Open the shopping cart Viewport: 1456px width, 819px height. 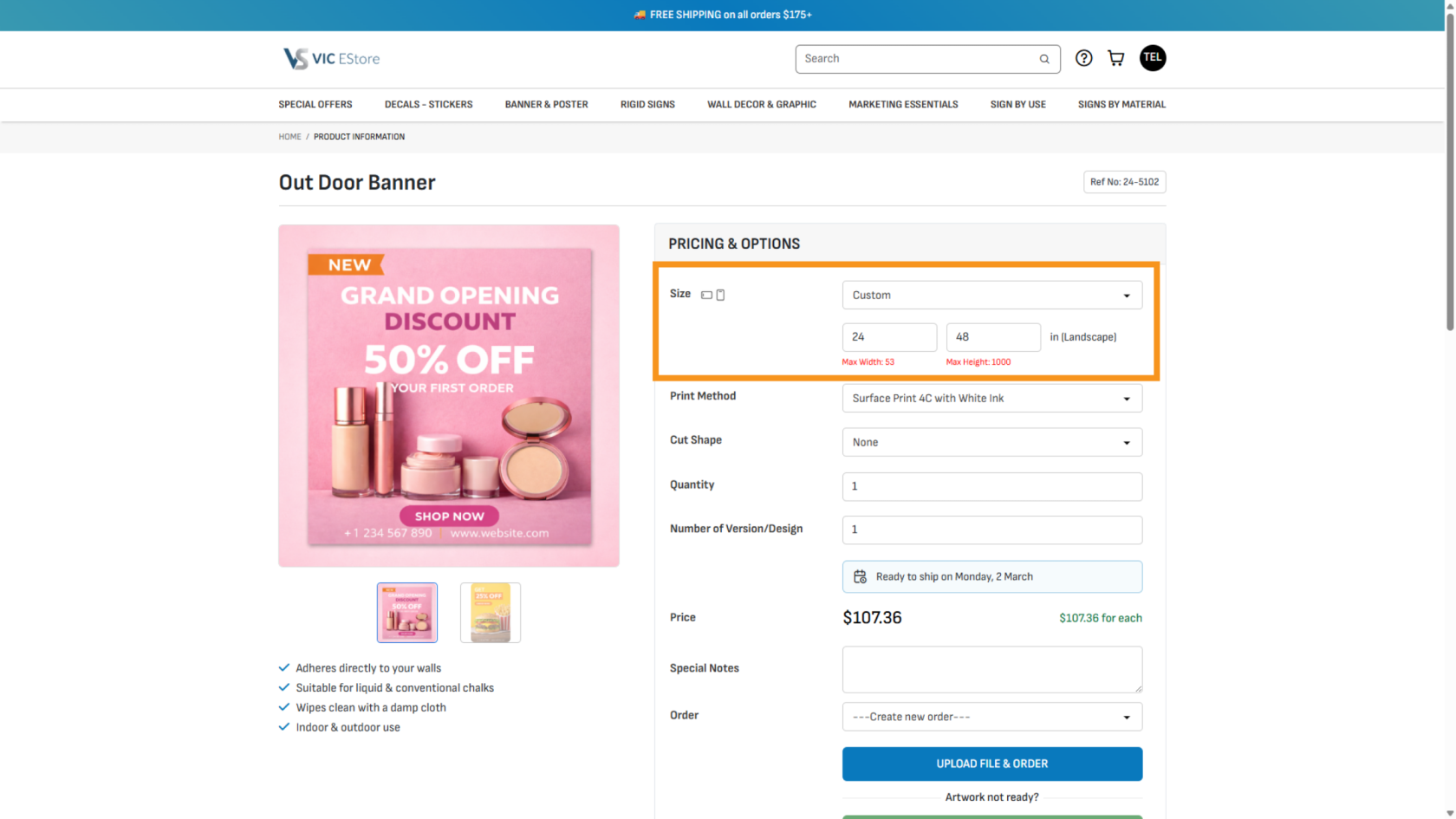point(1116,58)
